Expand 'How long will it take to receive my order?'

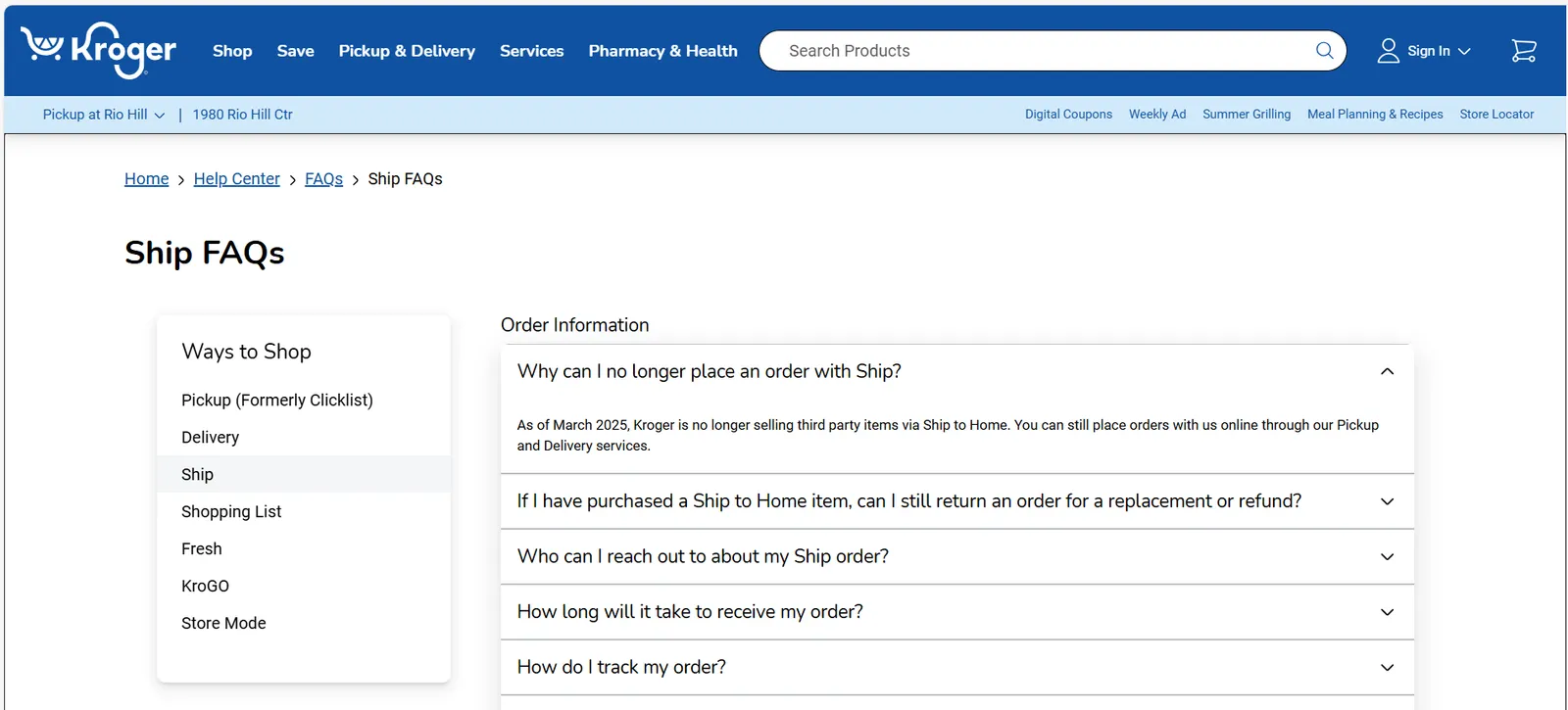956,612
